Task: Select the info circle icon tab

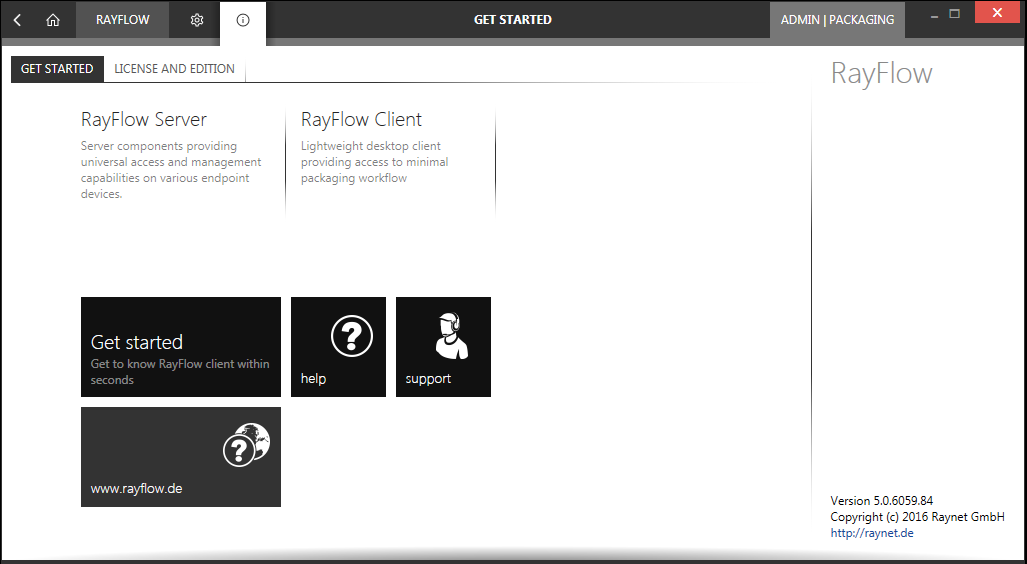Action: tap(243, 20)
